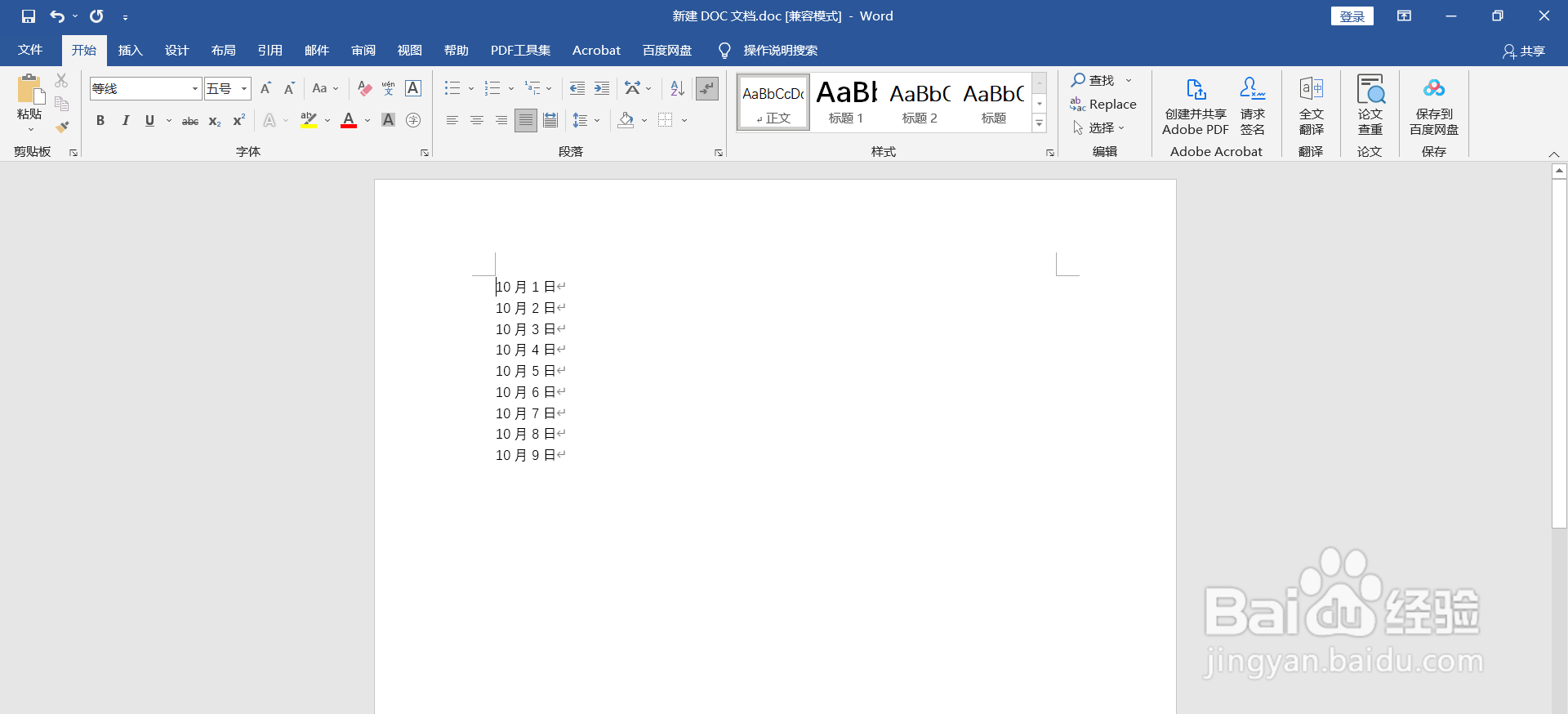Click 请求签名 request signature icon

1252,106
